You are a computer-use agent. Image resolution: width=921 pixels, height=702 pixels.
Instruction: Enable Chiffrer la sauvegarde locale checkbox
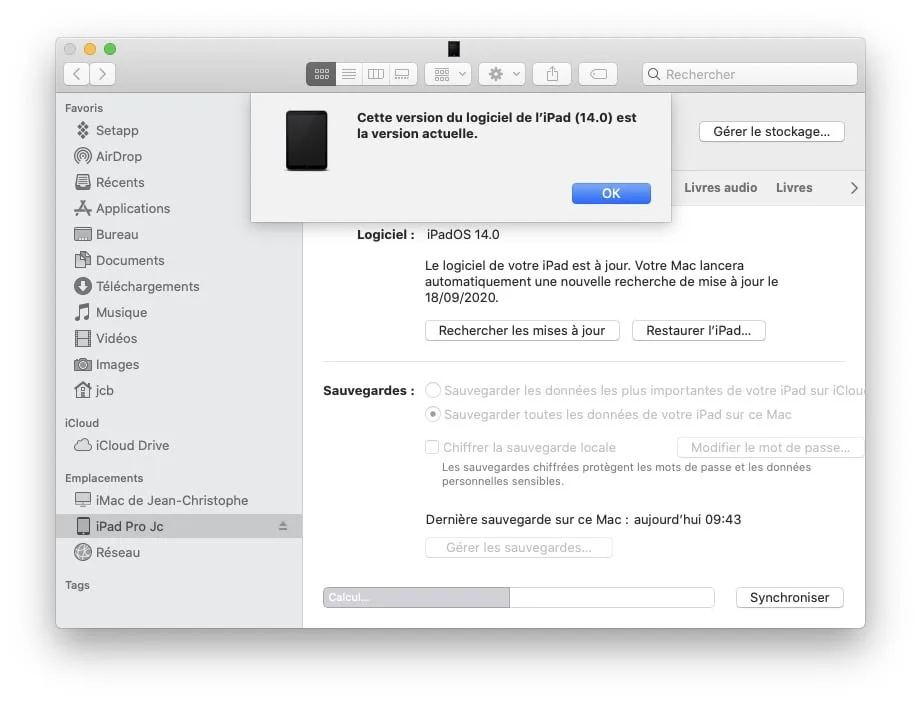432,447
